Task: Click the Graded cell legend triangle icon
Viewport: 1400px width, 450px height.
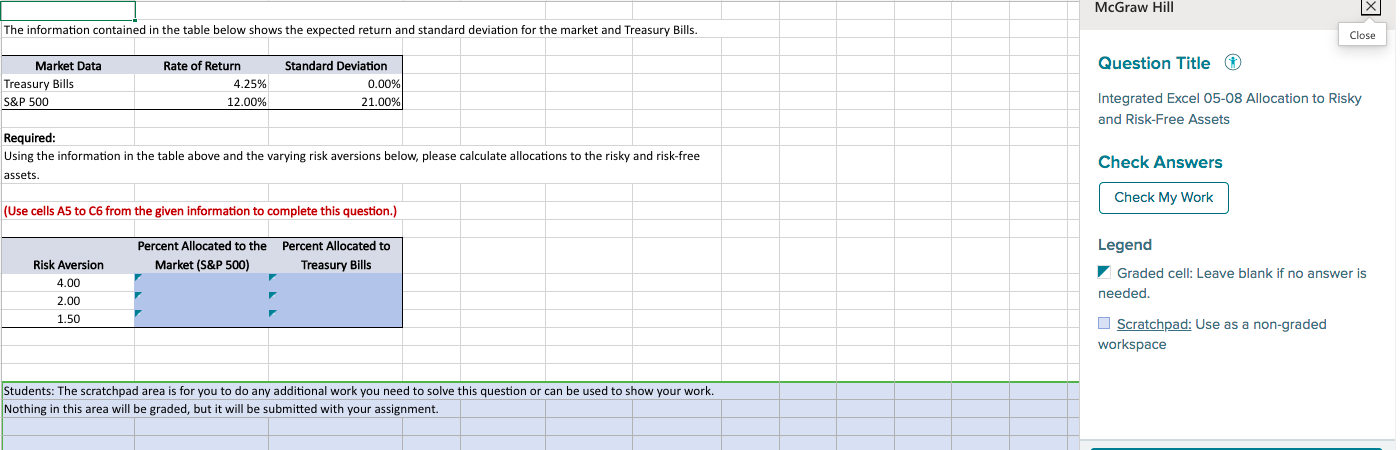Action: click(x=1104, y=273)
